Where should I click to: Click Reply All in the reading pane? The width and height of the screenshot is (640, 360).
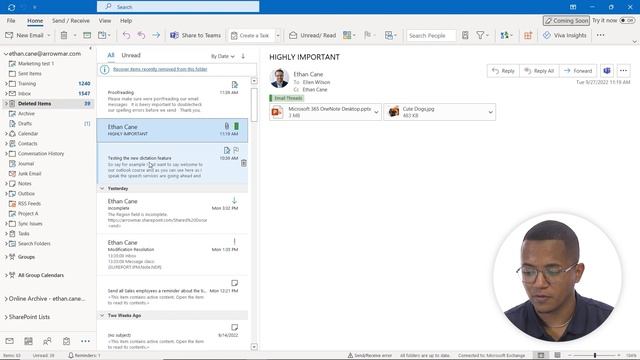pos(539,71)
